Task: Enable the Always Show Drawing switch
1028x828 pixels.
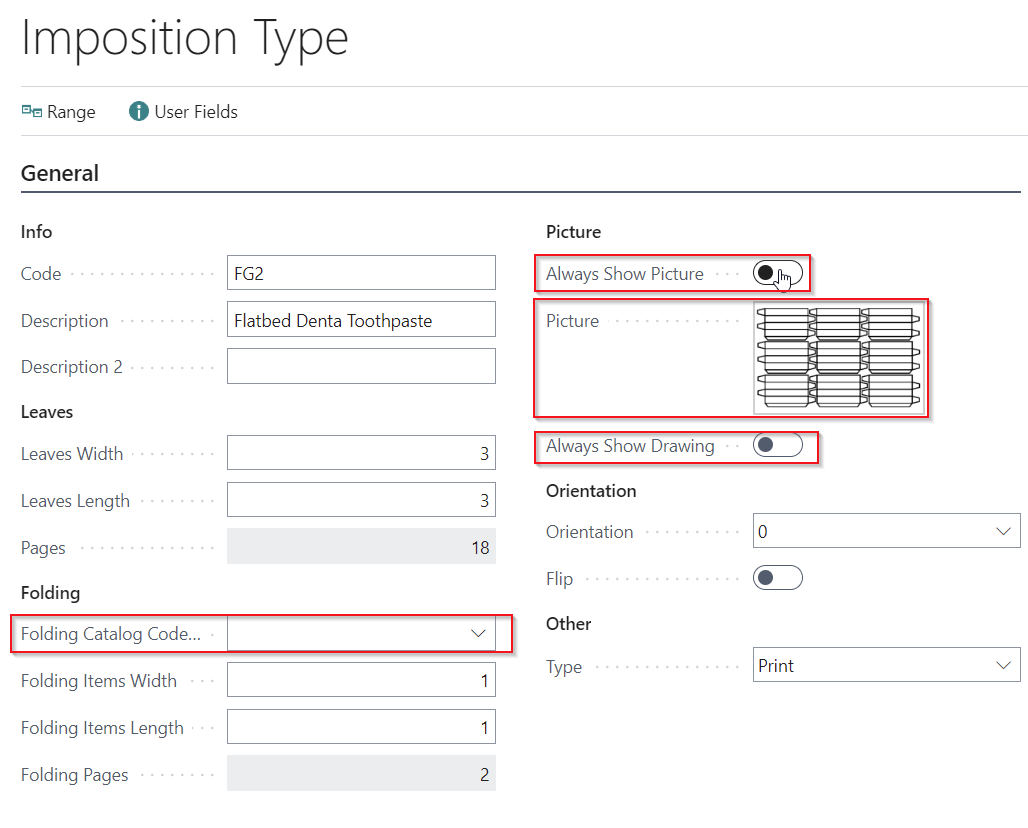Action: point(777,446)
